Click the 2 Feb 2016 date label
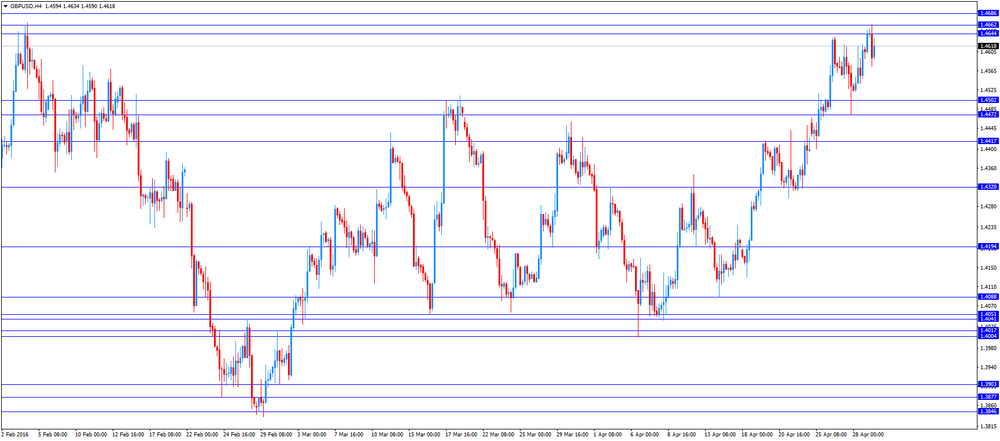Viewport: 1000px width, 441px height. click(x=15, y=435)
